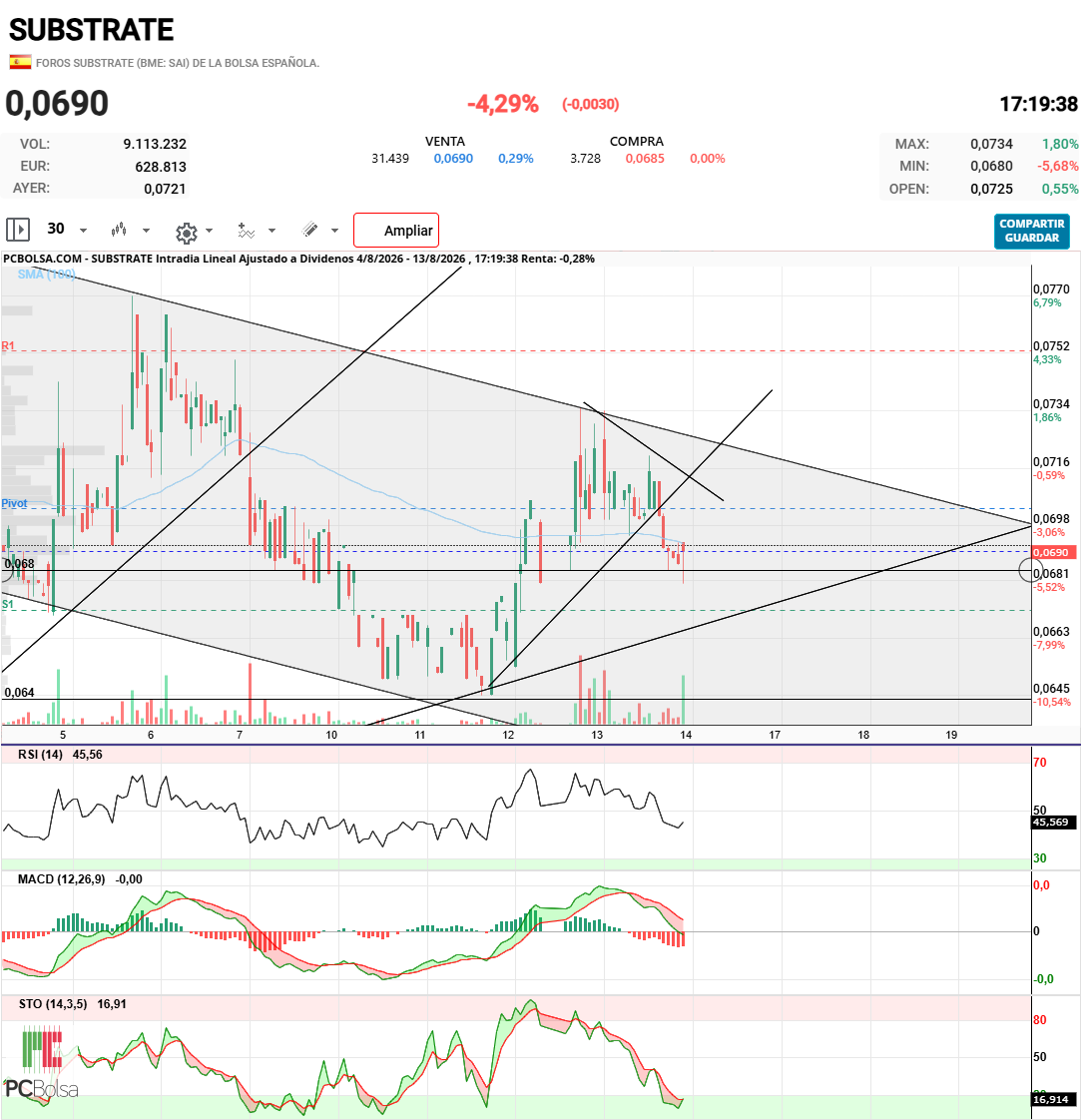Click the OPEN value 0,0725

tap(991, 190)
